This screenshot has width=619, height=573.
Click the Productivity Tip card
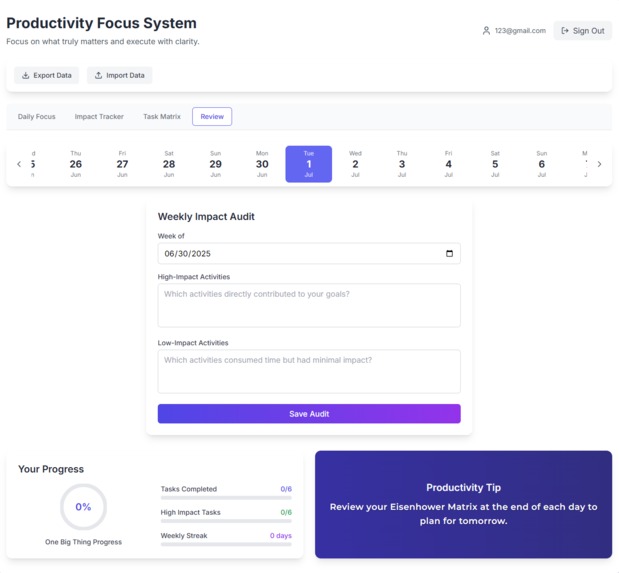[x=463, y=504]
